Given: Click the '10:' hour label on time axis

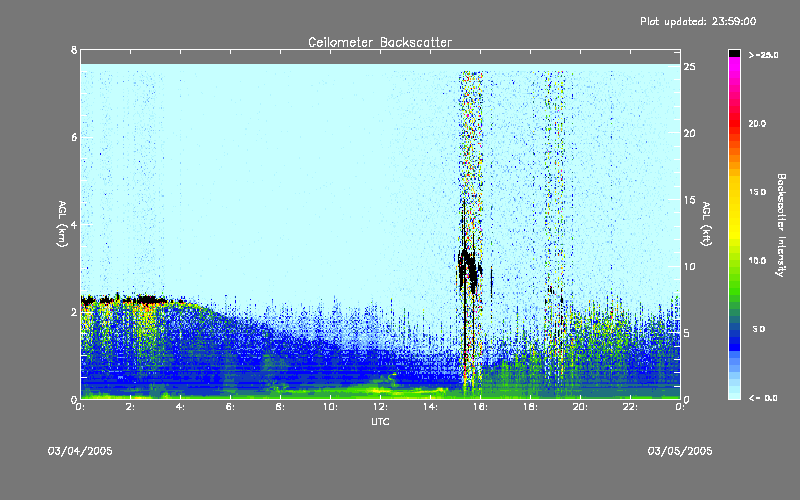Looking at the screenshot, I should point(331,407).
